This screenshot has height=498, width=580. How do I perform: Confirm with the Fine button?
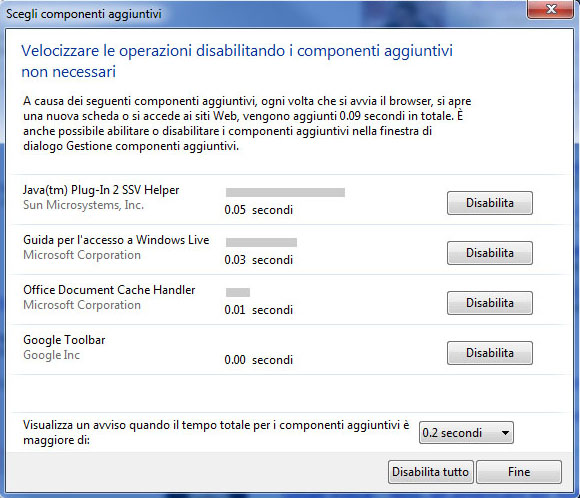tap(519, 472)
